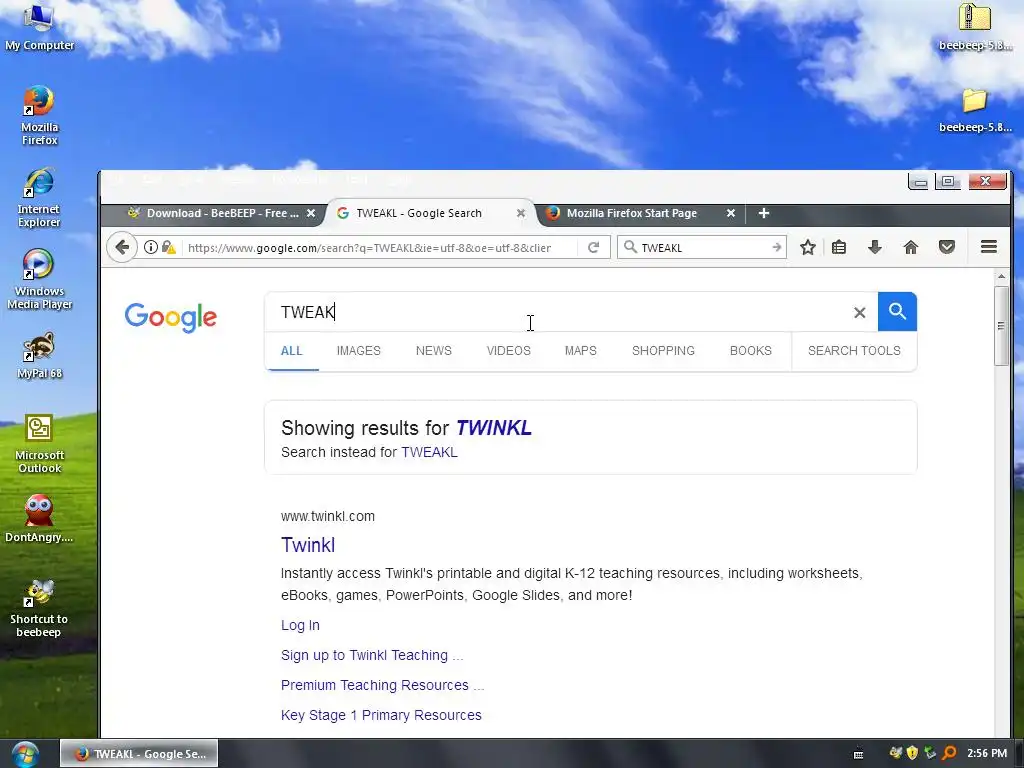The image size is (1024, 768).
Task: Close the TWEAKL Google Search tab
Action: coord(520,213)
